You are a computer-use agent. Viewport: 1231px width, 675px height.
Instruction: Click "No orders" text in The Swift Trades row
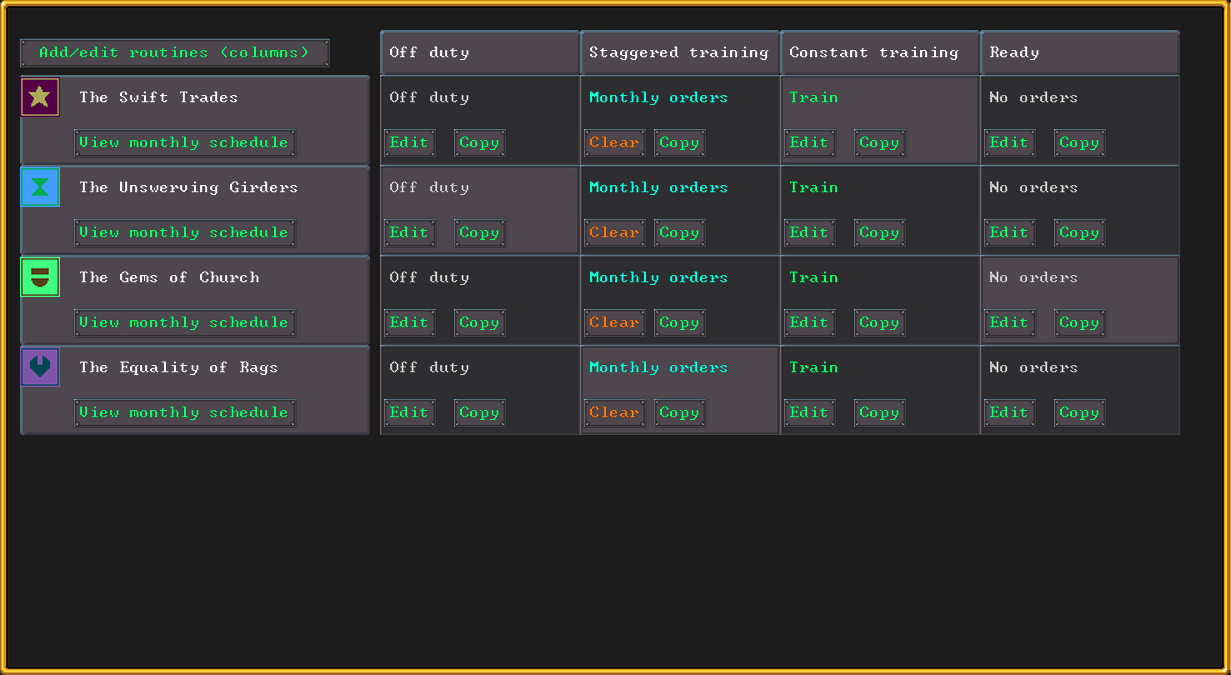click(x=1034, y=97)
